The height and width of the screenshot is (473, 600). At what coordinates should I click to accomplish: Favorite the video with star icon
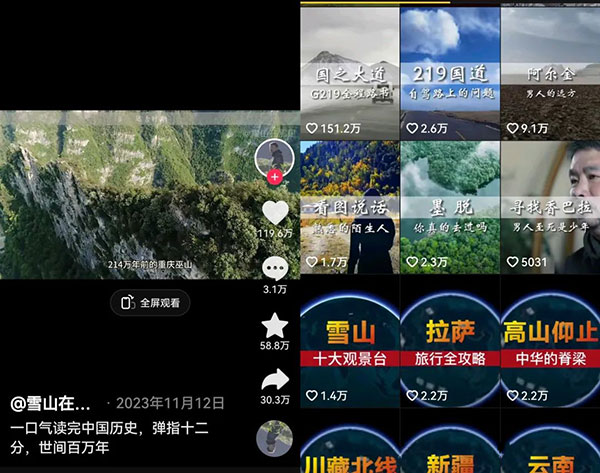pos(274,325)
